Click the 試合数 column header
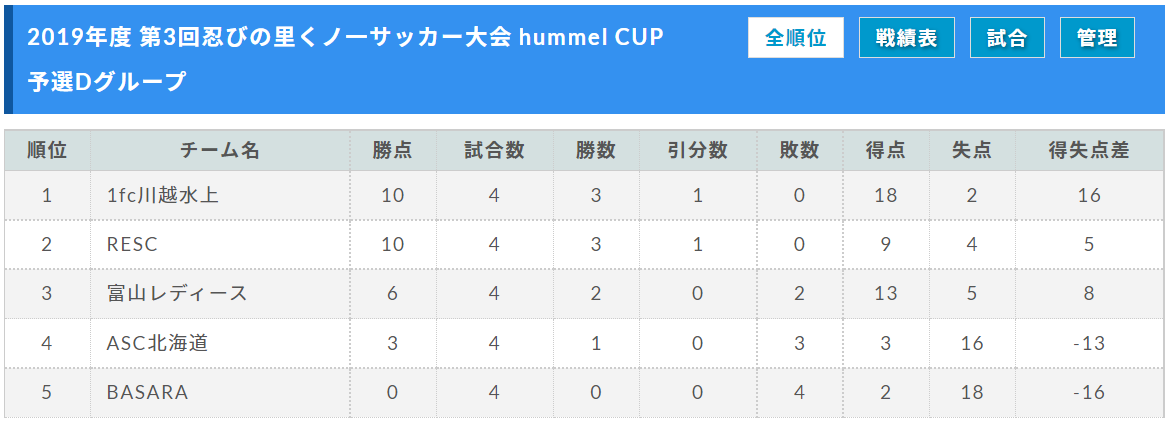1168x425 pixels. [494, 150]
